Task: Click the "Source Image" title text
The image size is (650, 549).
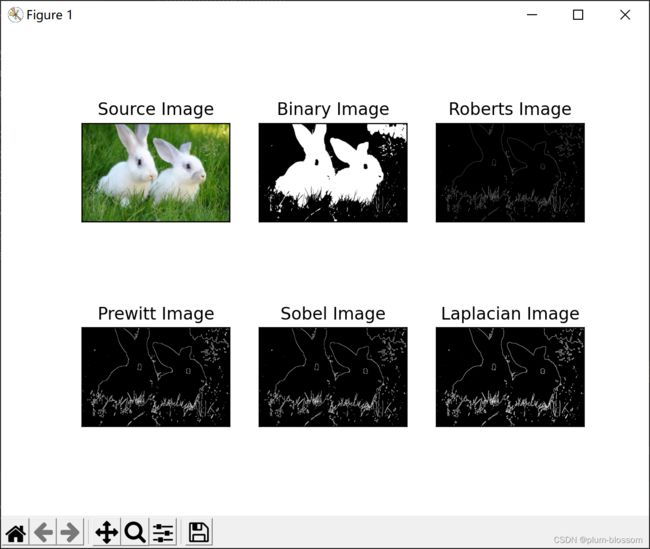Action: (156, 109)
